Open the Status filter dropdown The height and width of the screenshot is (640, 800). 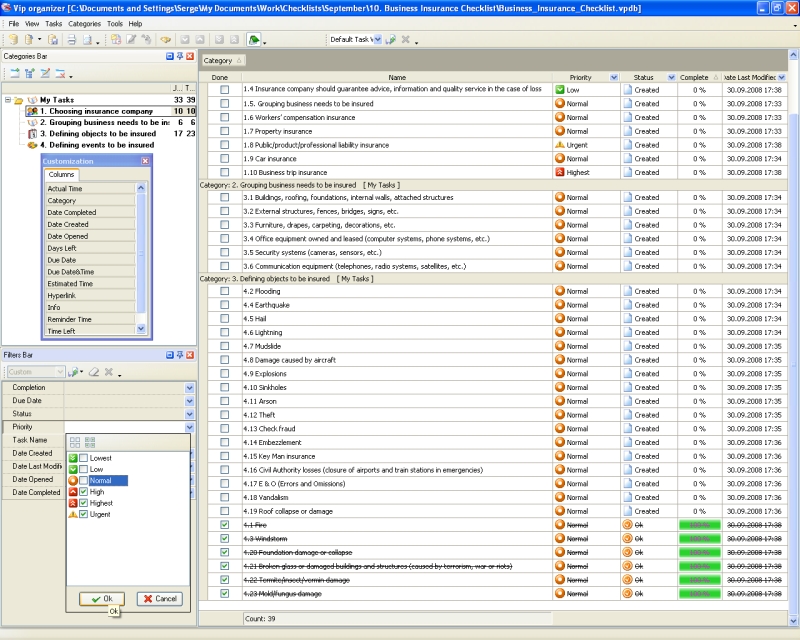click(189, 413)
